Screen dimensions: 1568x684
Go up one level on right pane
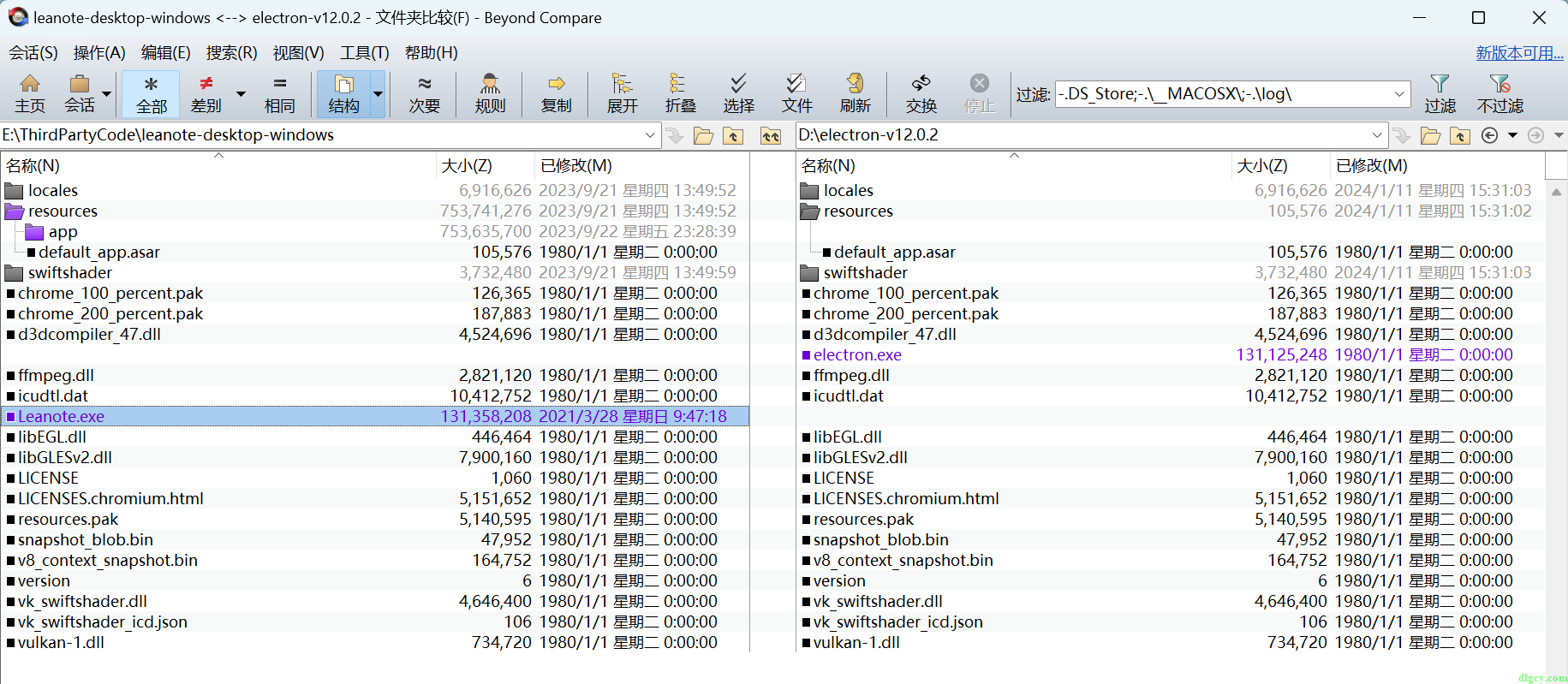coord(1460,136)
